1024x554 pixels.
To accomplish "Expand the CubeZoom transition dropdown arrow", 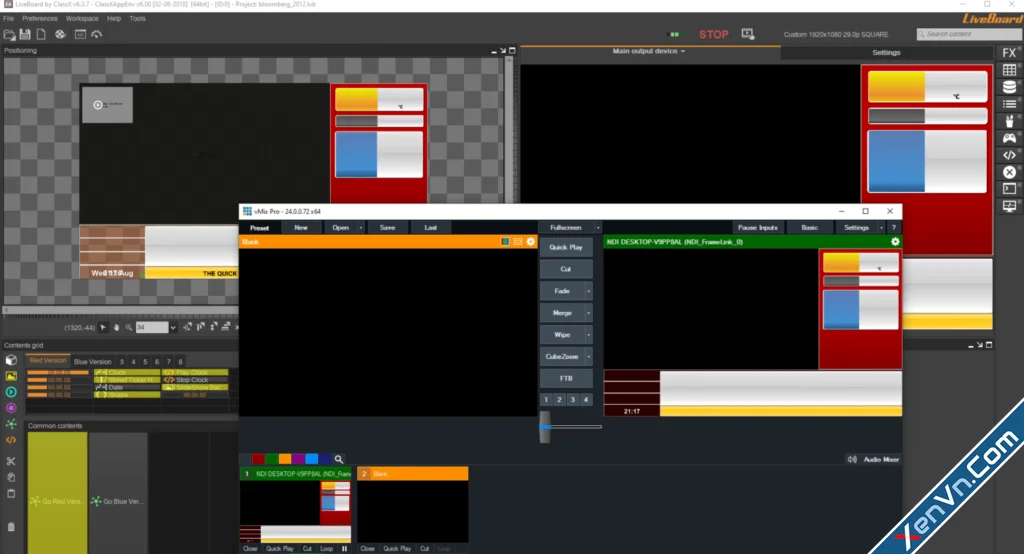I will (588, 357).
